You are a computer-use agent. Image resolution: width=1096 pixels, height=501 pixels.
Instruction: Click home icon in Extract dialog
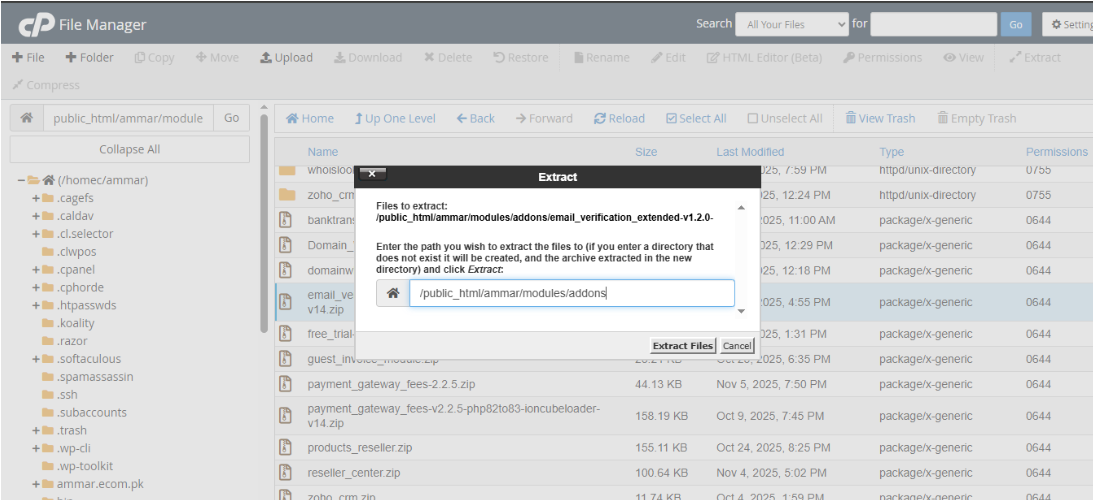click(393, 293)
